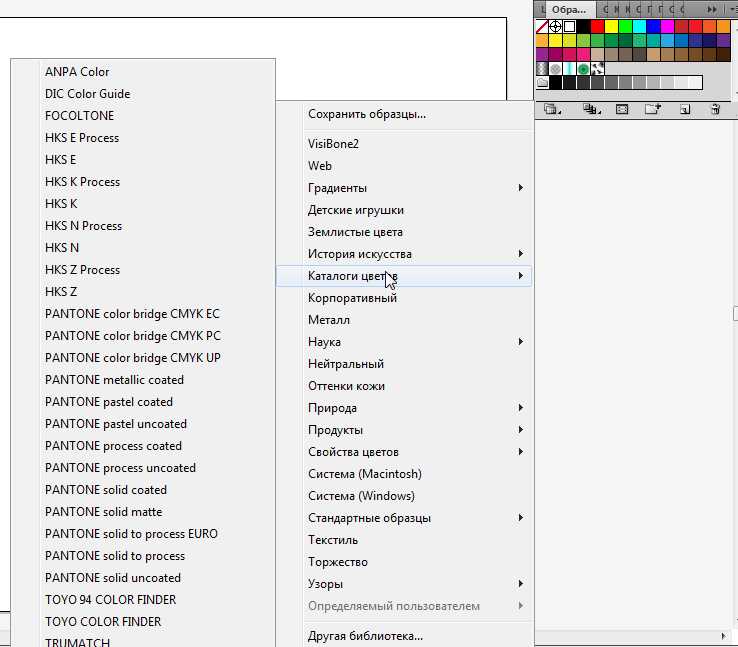Open ANPA Color catalog
The height and width of the screenshot is (647, 738).
click(x=143, y=72)
